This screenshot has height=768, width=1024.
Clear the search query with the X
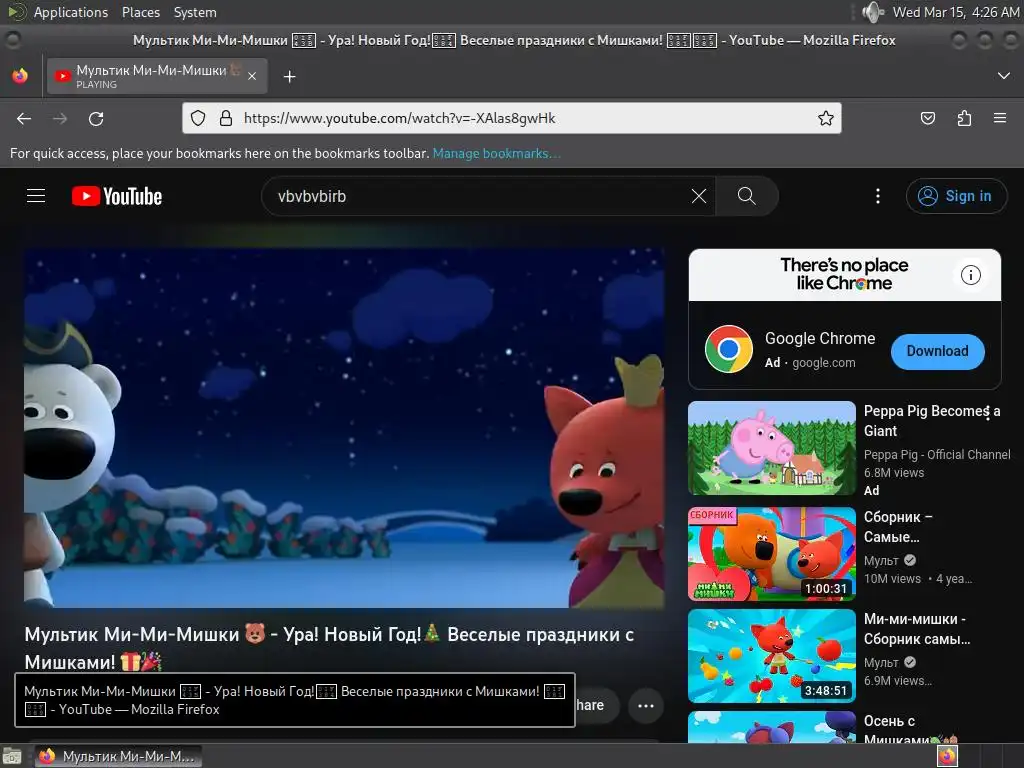(699, 196)
